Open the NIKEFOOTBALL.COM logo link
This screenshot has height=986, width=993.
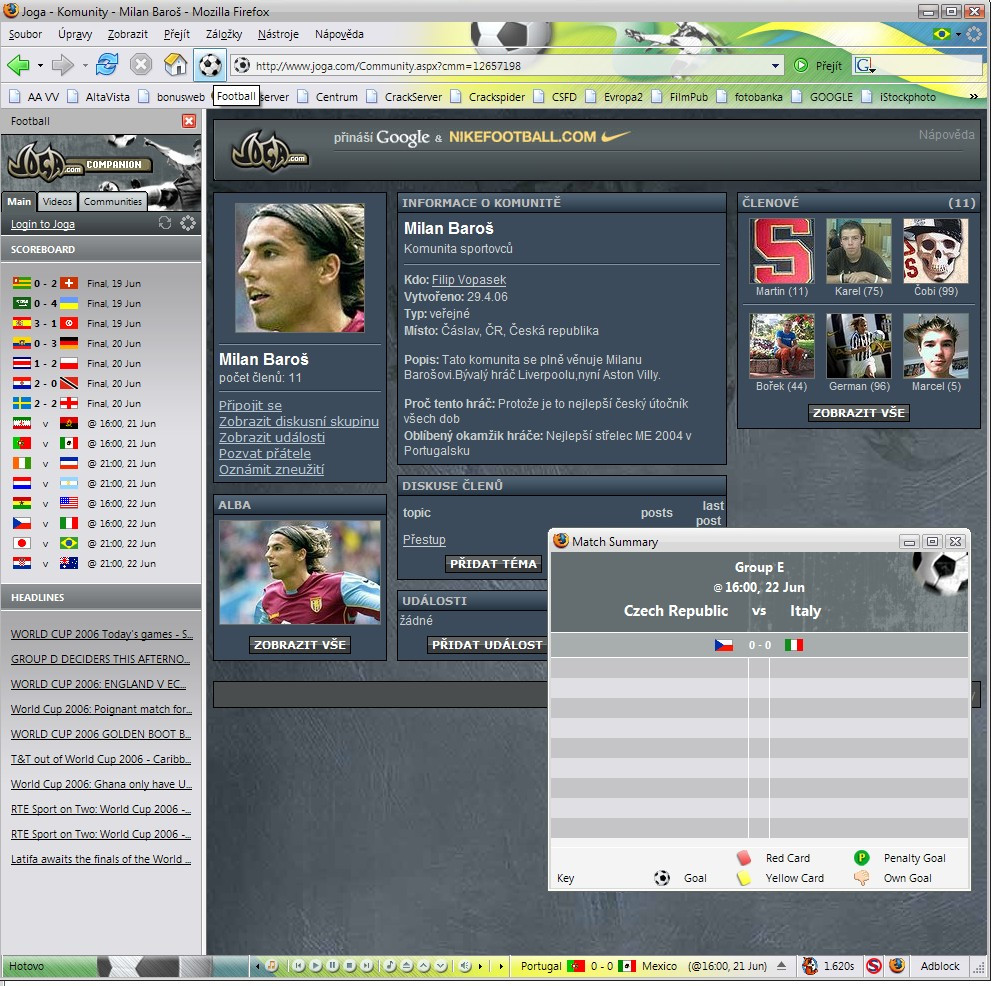point(540,136)
